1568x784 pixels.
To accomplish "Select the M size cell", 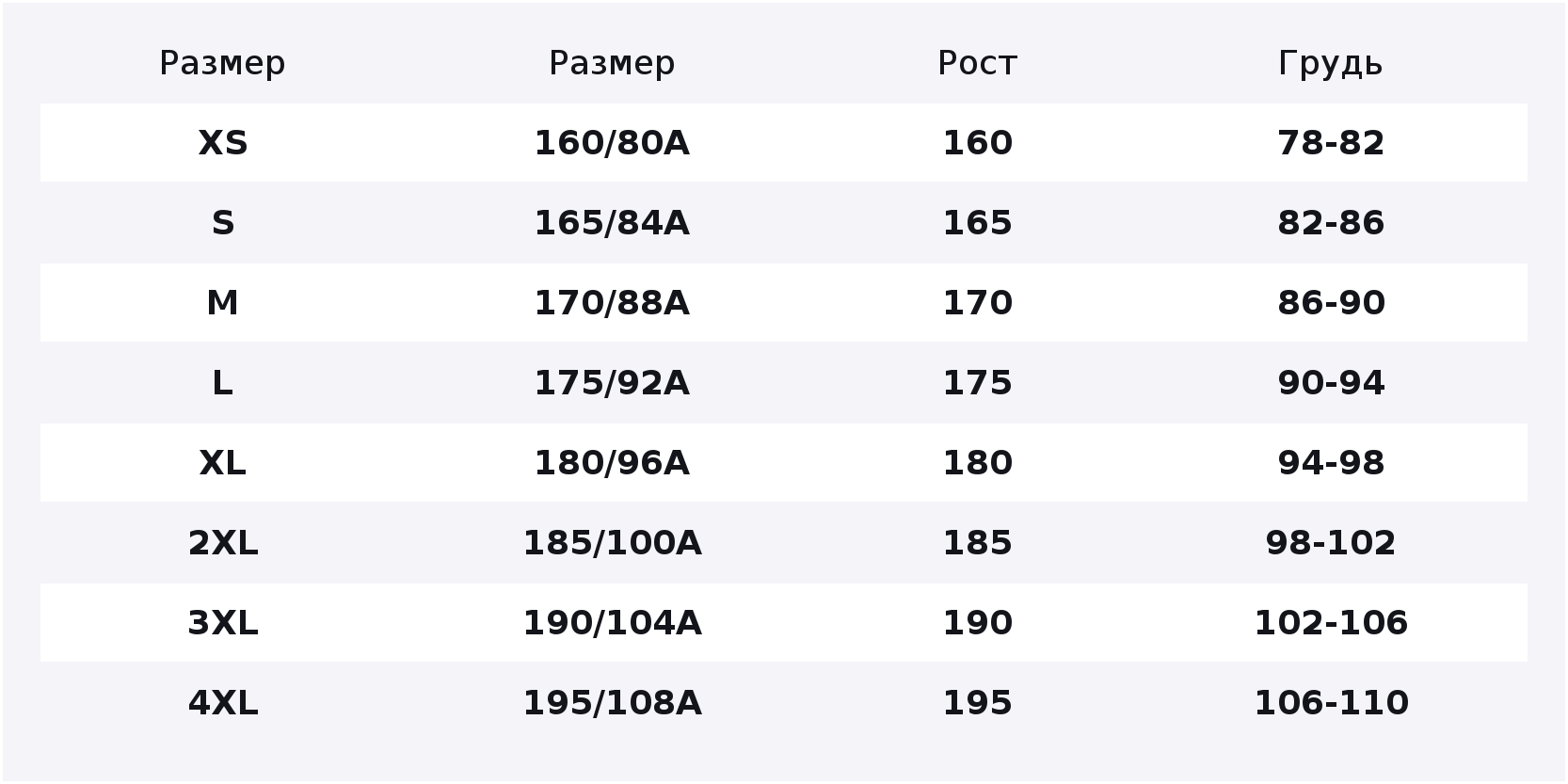I will point(223,303).
